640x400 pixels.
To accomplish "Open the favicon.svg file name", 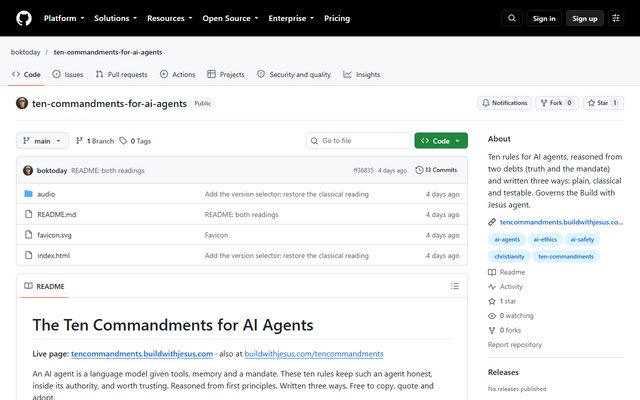I will tap(54, 235).
